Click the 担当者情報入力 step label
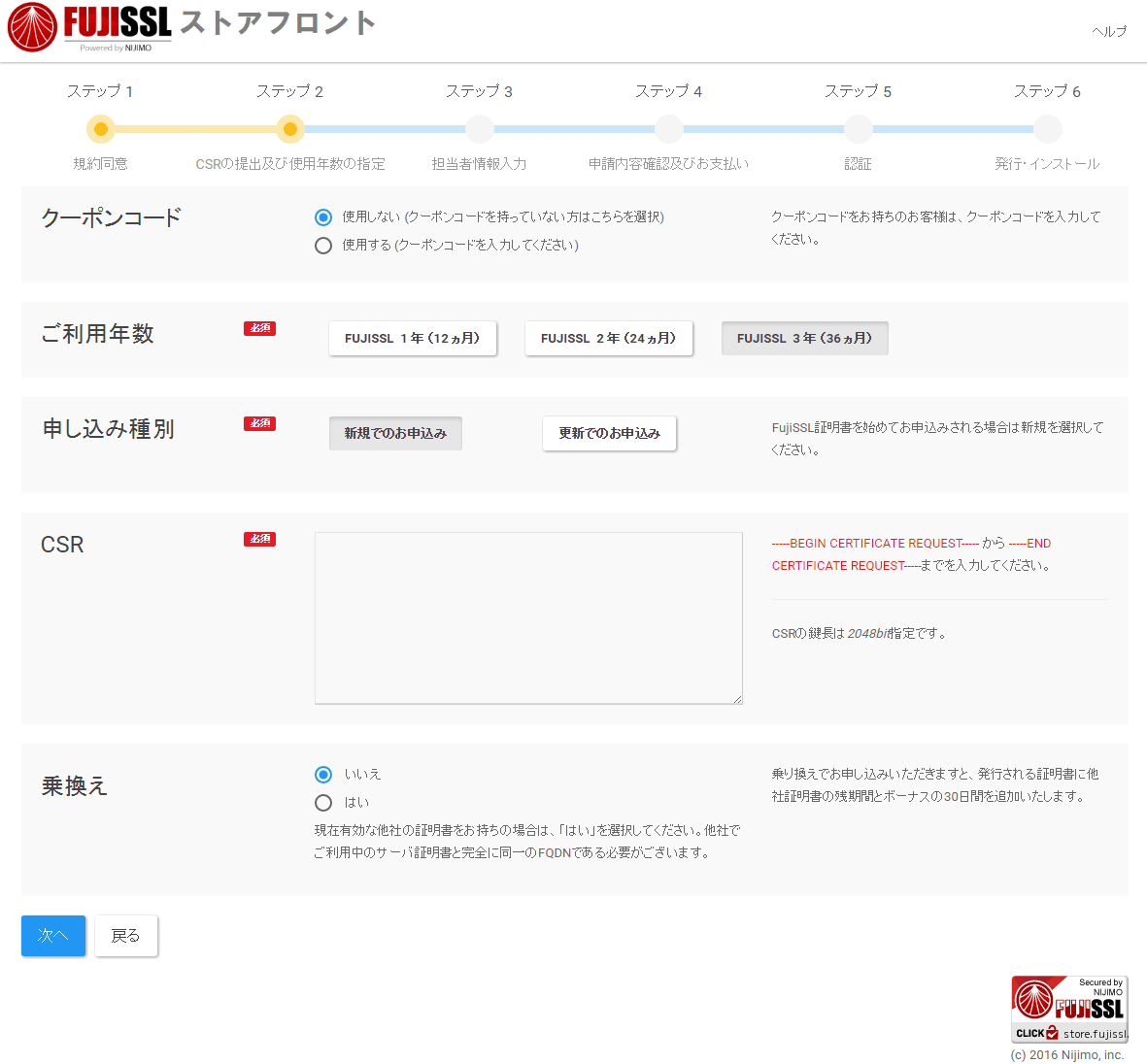1147x1064 pixels. coord(479,164)
